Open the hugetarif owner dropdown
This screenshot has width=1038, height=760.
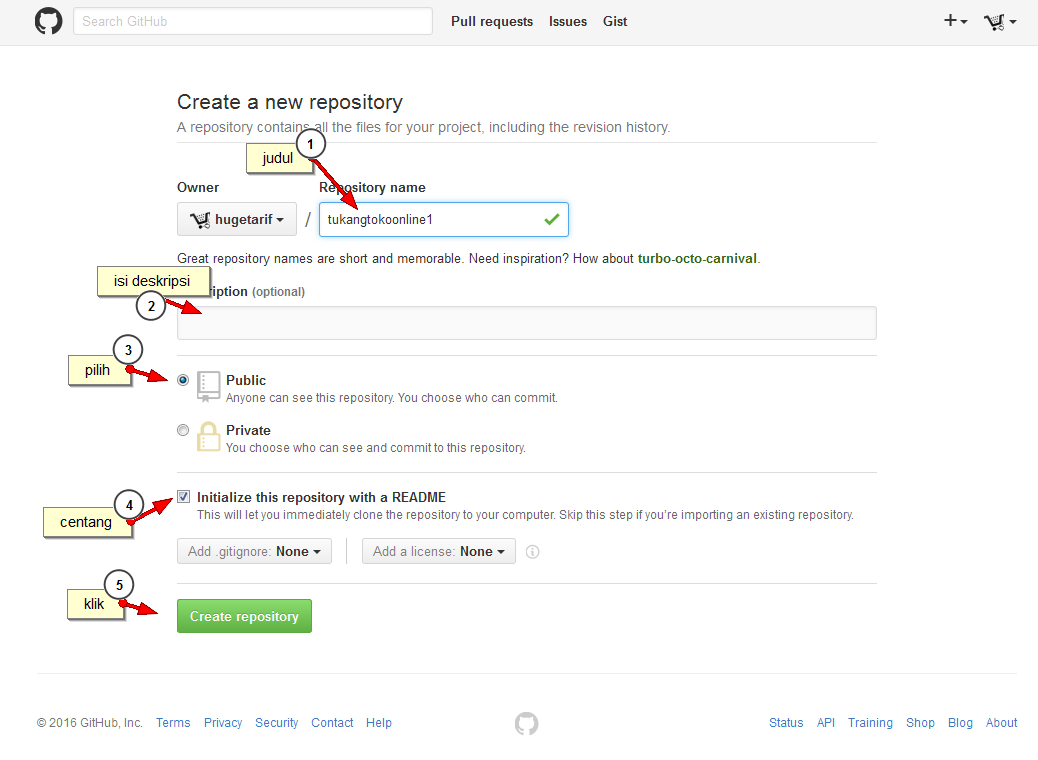point(237,219)
